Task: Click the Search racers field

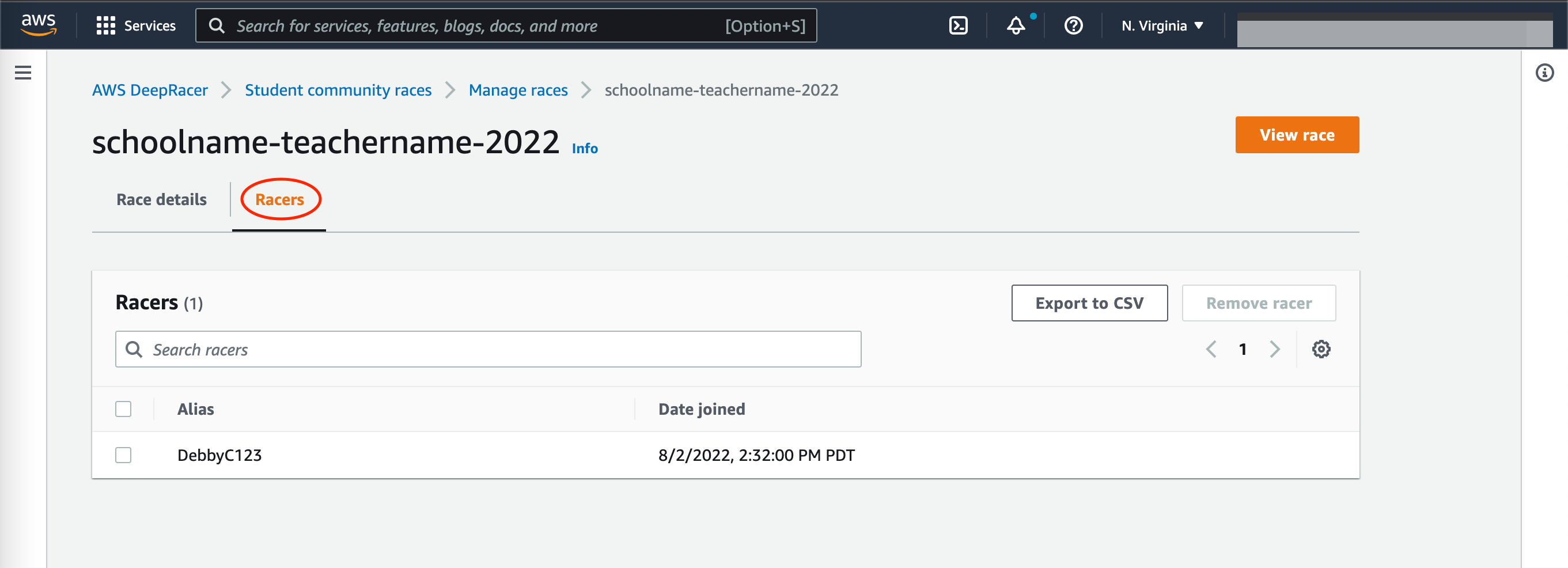Action: [488, 350]
